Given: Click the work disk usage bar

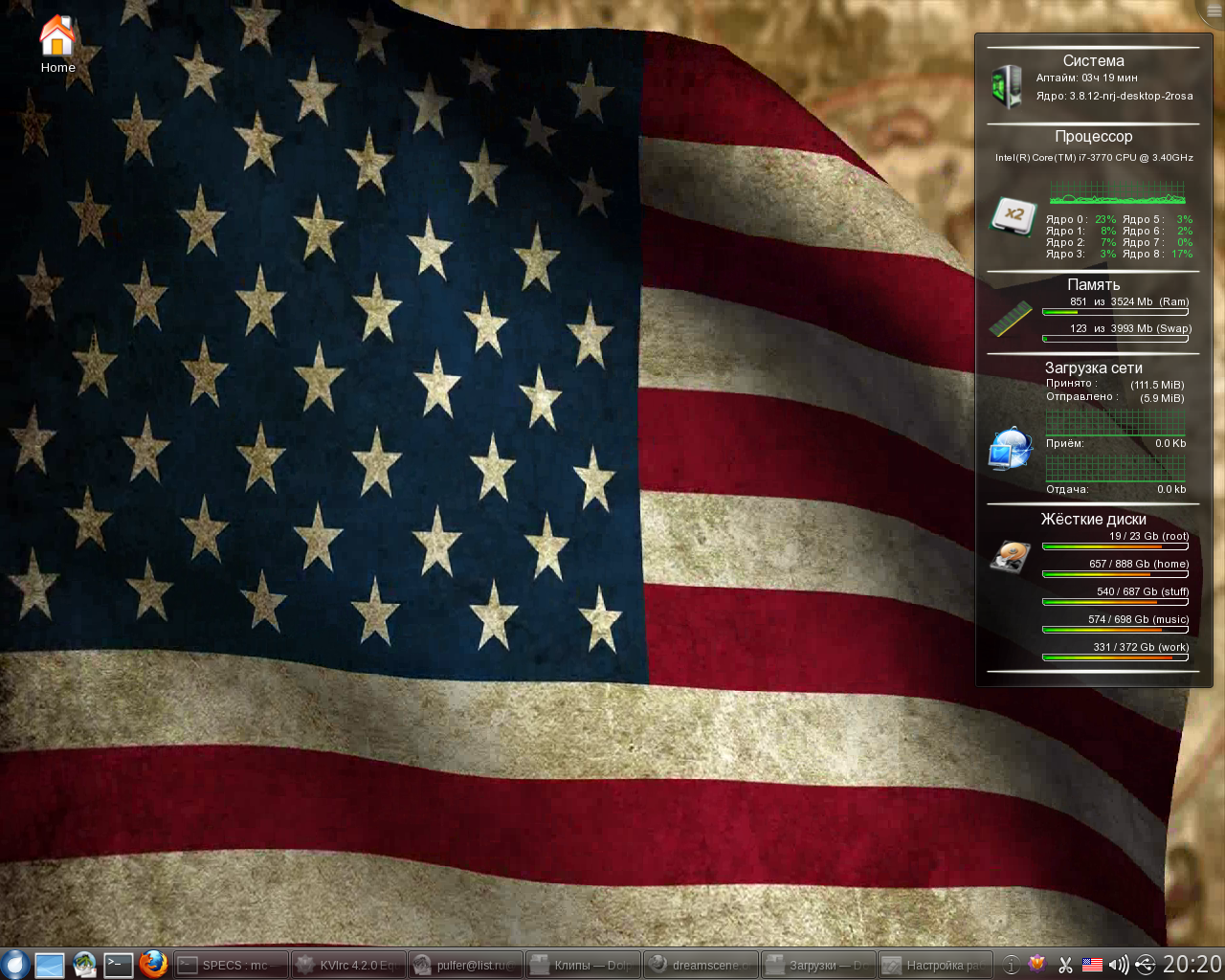Looking at the screenshot, I should (x=1115, y=657).
